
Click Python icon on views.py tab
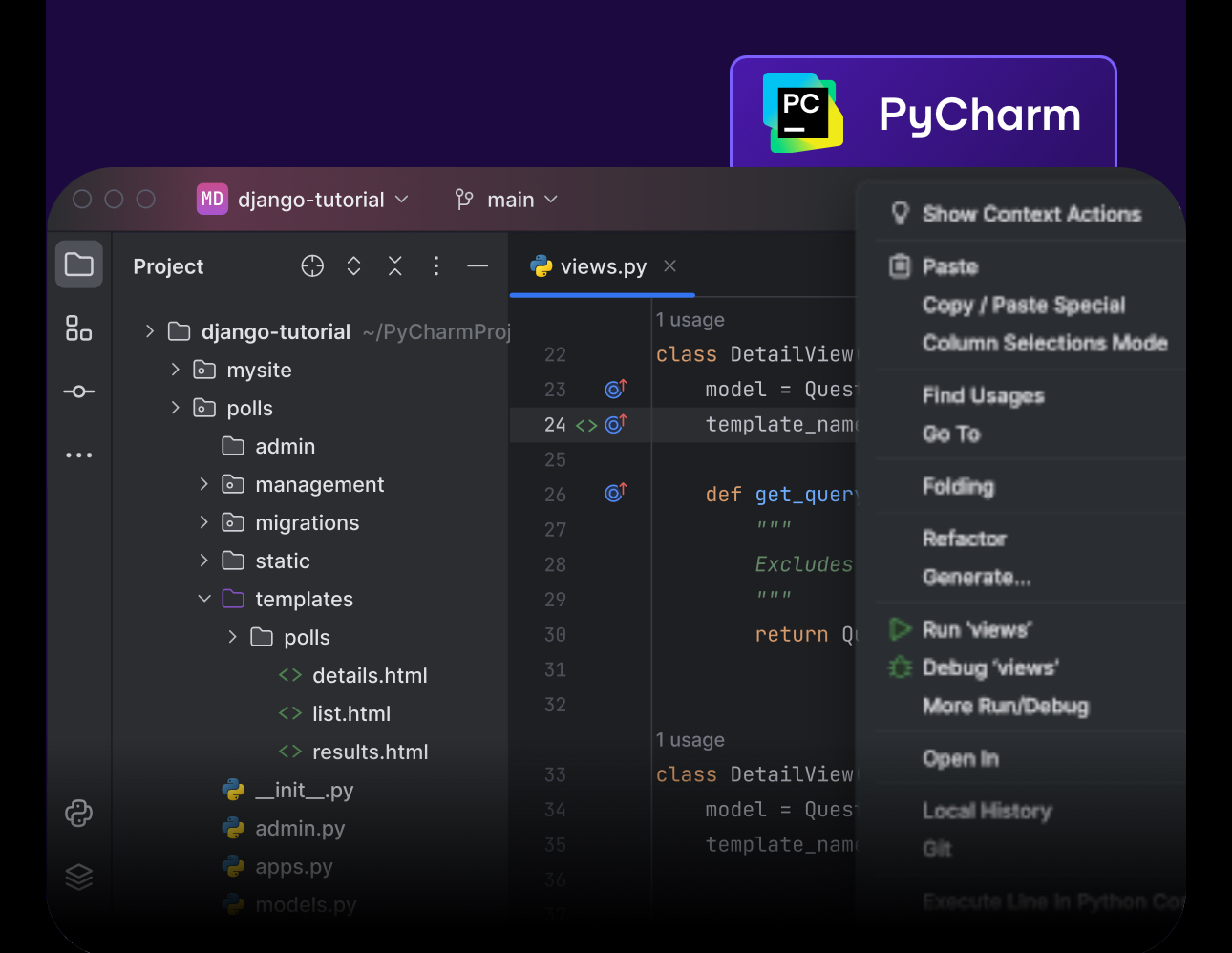coord(542,266)
